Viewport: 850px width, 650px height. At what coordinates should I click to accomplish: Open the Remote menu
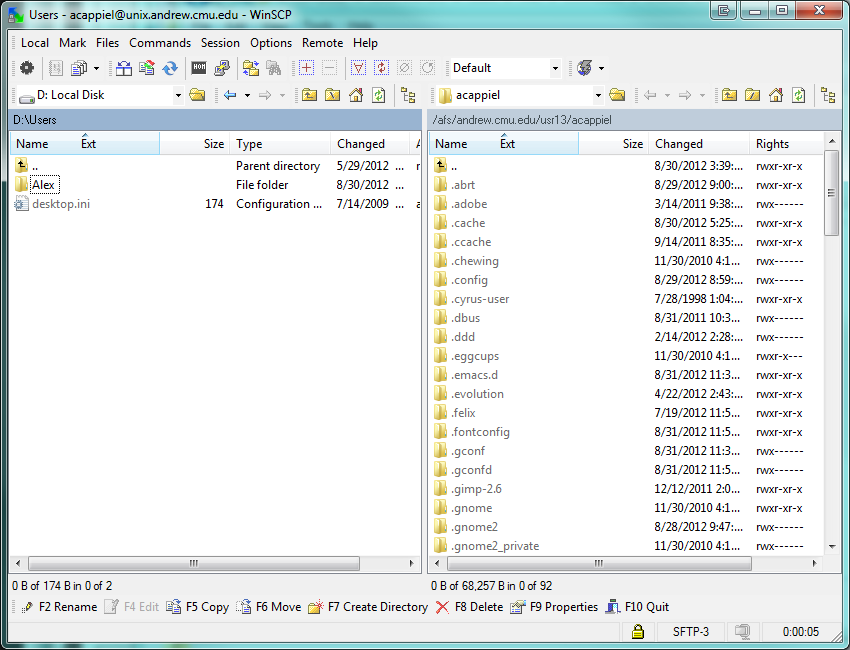click(x=323, y=43)
